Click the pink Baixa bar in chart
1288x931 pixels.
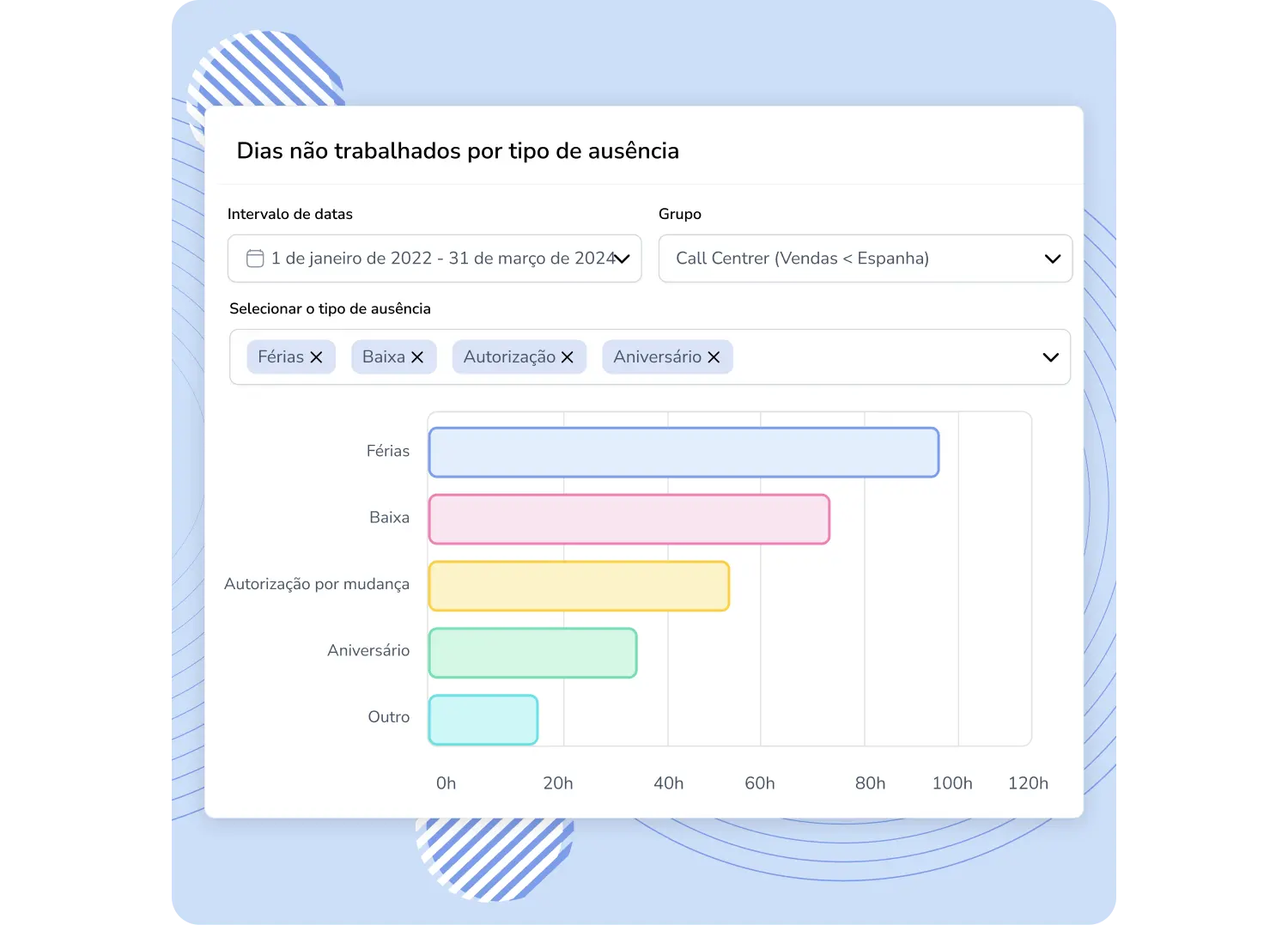tap(629, 520)
